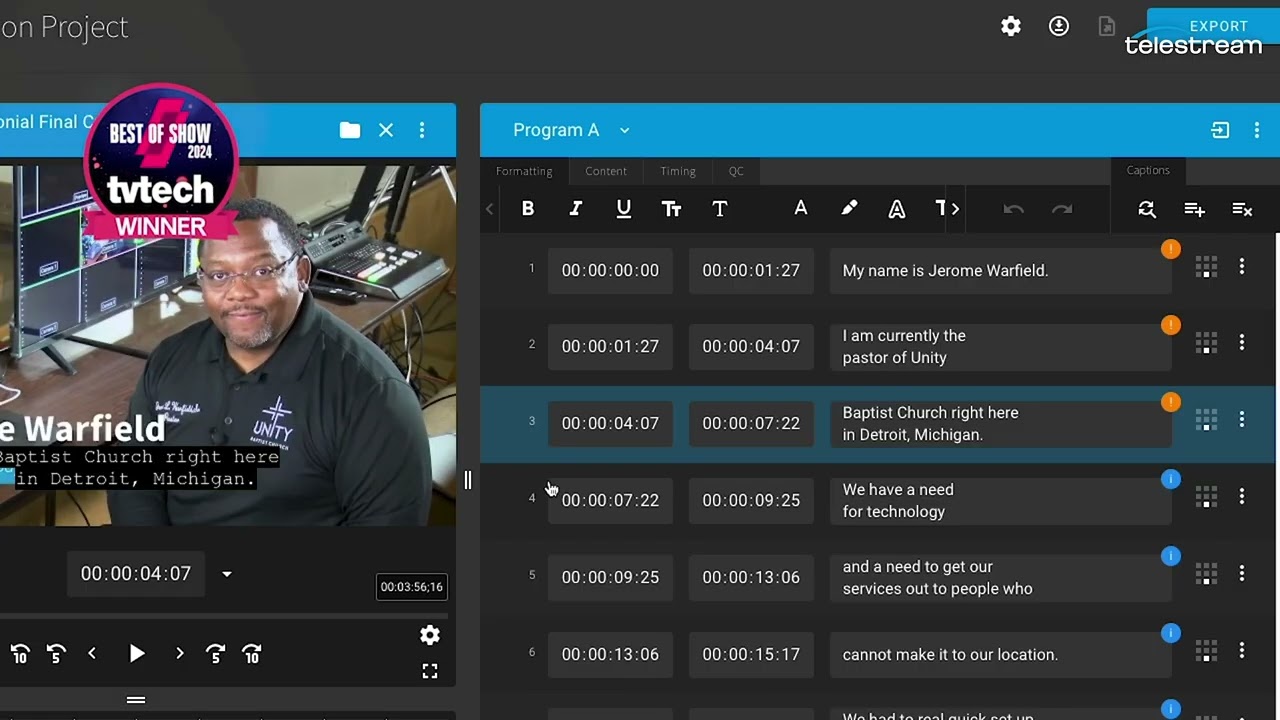The width and height of the screenshot is (1280, 720).
Task: Open Program A panel three-dot menu
Action: tap(1257, 130)
